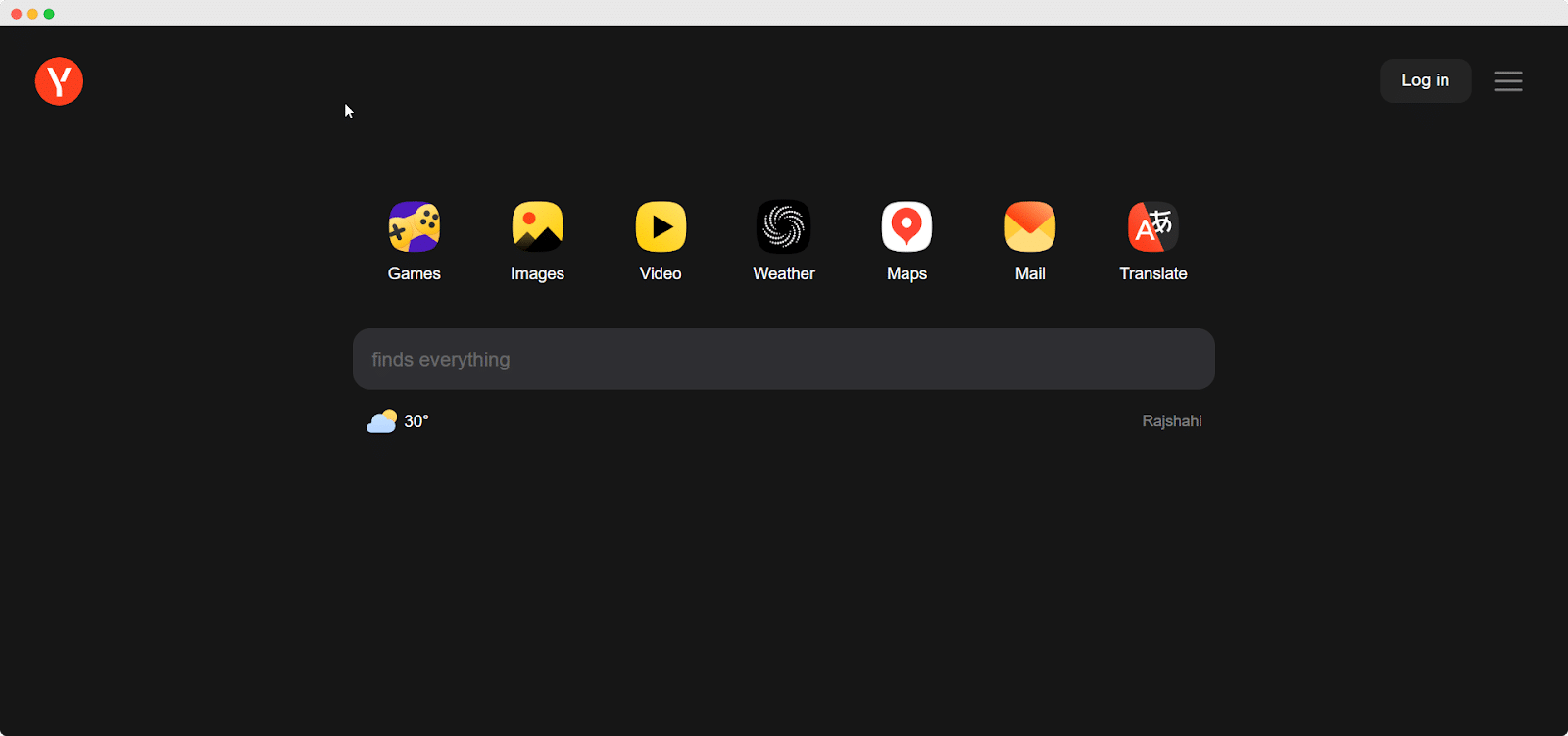This screenshot has width=1568, height=736.
Task: Click the Images label text
Action: pyautogui.click(x=537, y=274)
